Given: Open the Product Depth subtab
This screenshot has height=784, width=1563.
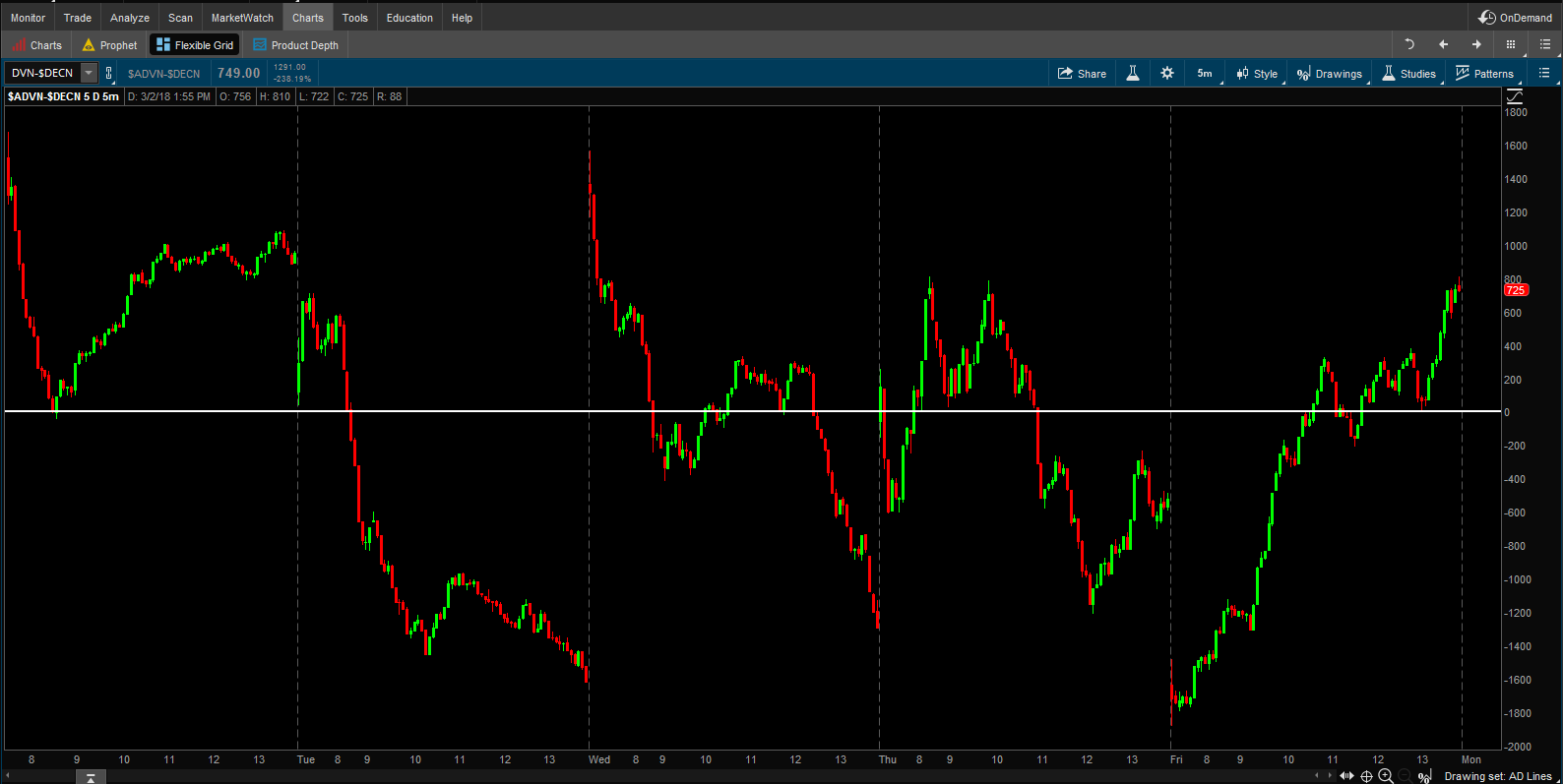Looking at the screenshot, I should [295, 45].
